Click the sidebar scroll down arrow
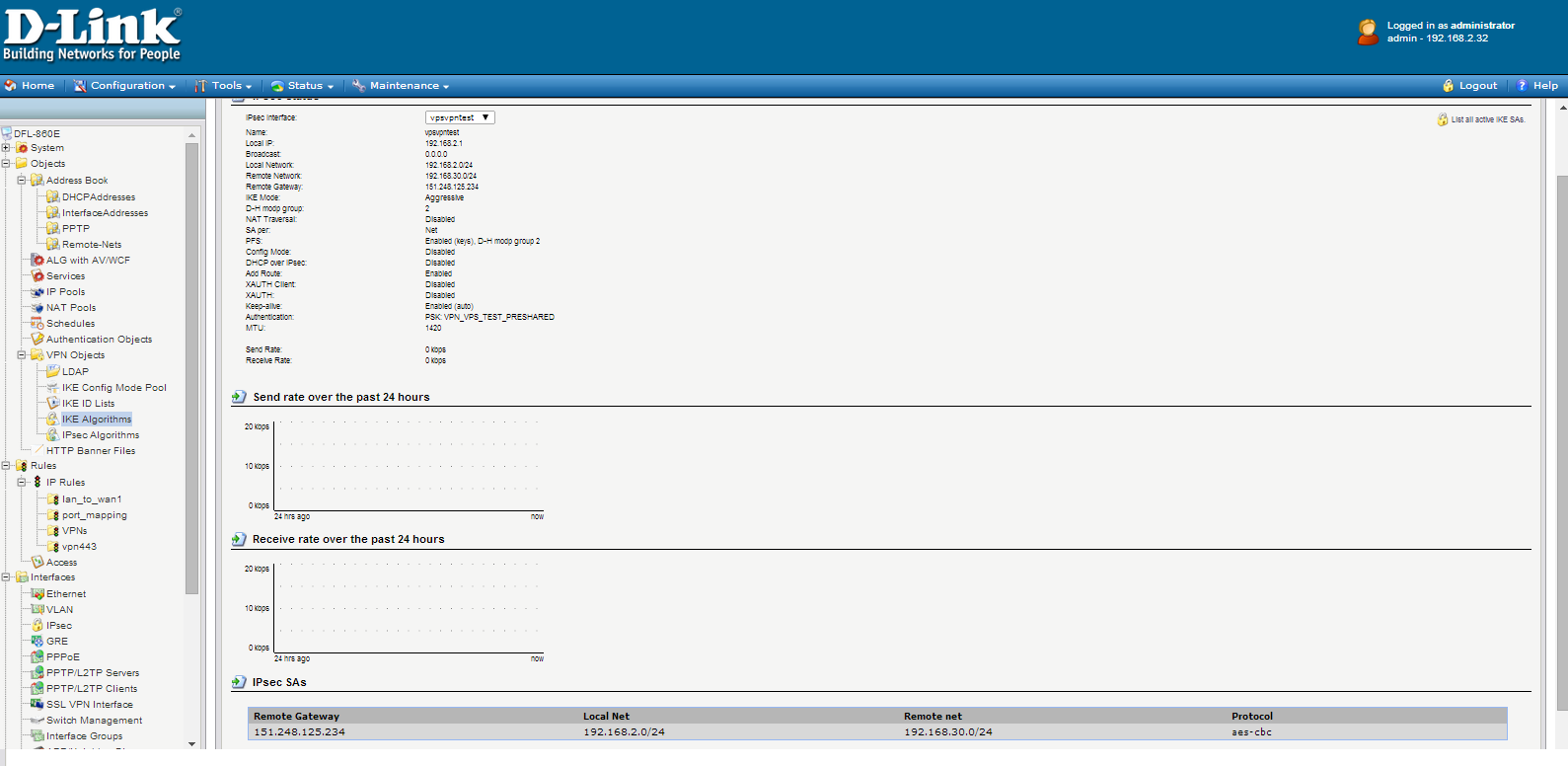 click(191, 744)
